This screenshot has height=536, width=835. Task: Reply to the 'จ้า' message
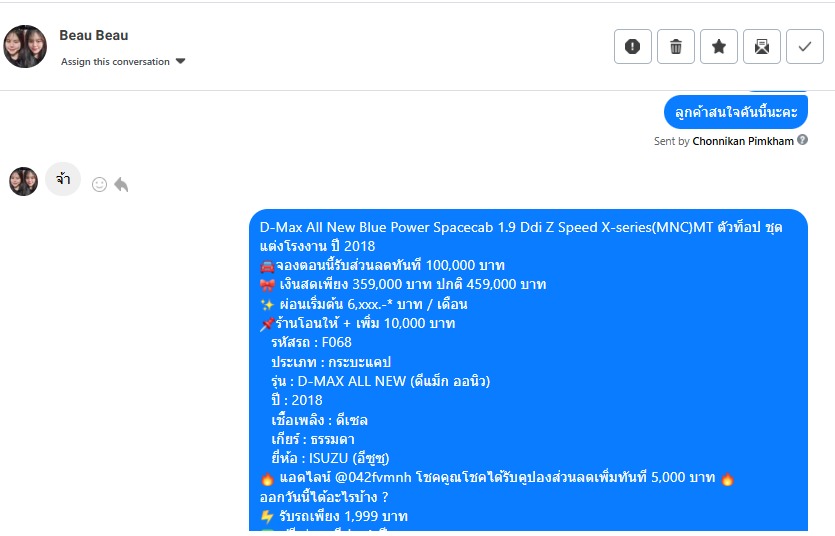121,184
